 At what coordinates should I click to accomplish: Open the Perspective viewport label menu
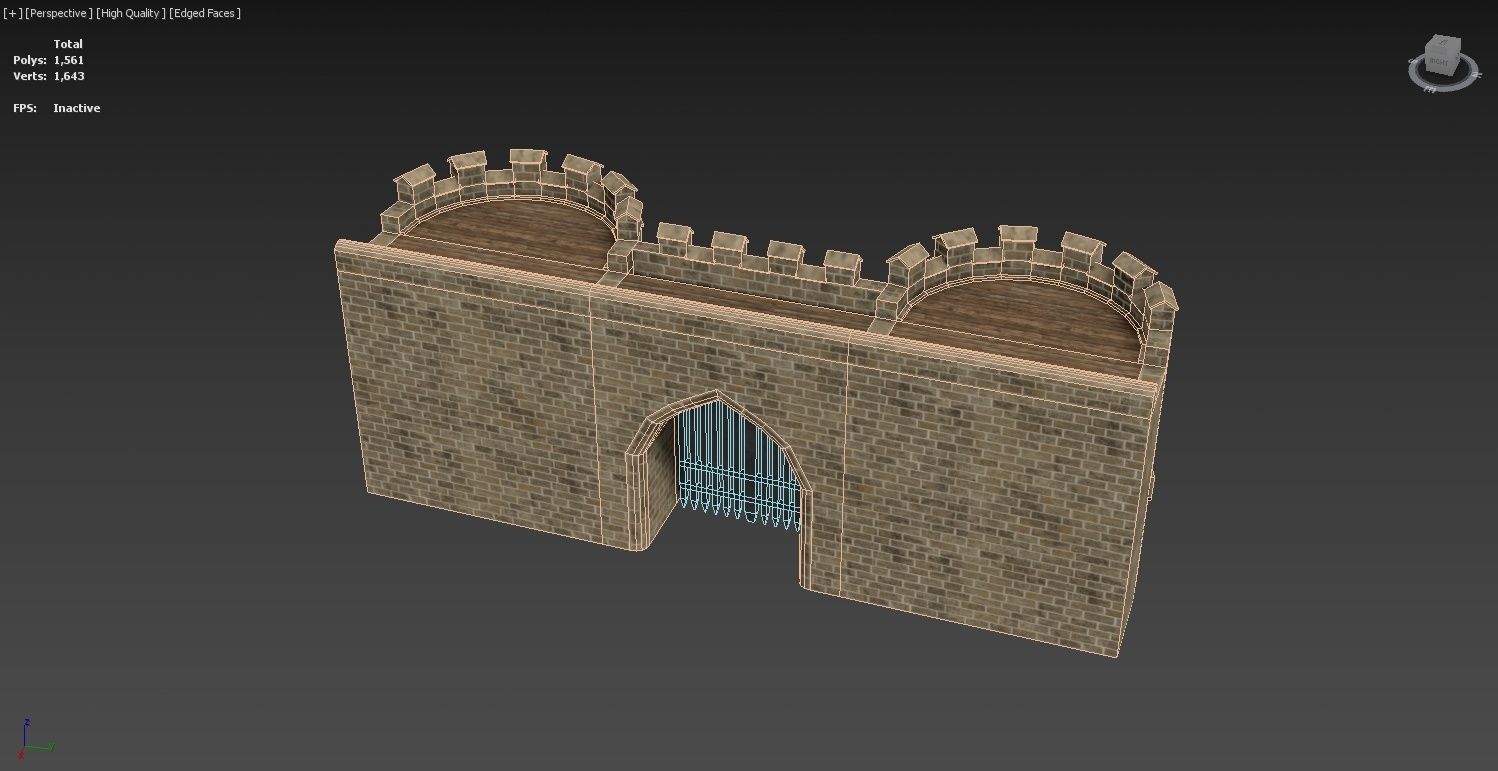pyautogui.click(x=59, y=13)
